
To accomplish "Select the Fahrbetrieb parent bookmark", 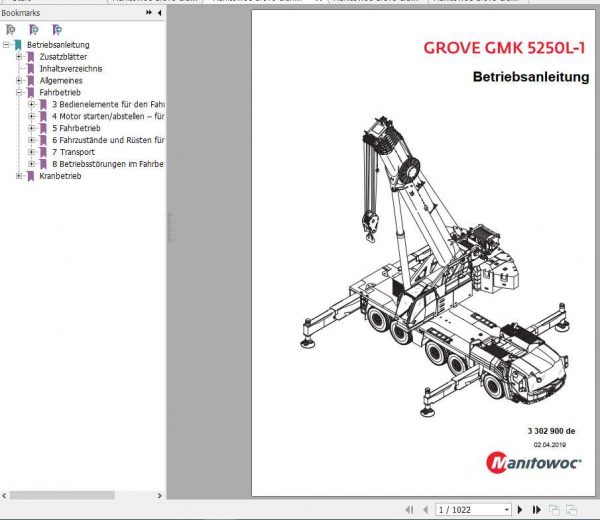I will pos(60,92).
